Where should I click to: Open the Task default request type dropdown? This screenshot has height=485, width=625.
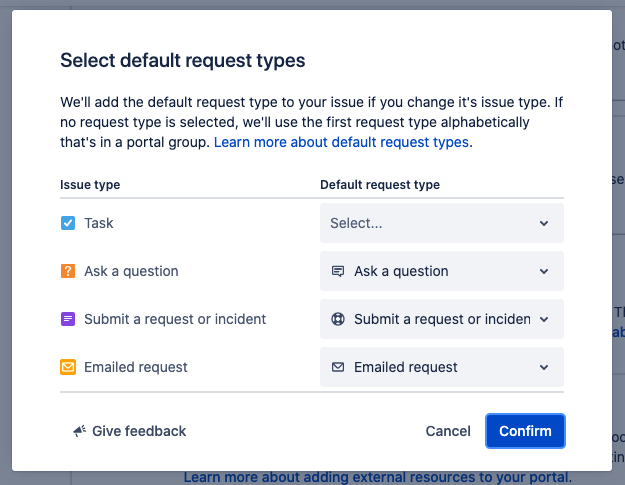[442, 223]
